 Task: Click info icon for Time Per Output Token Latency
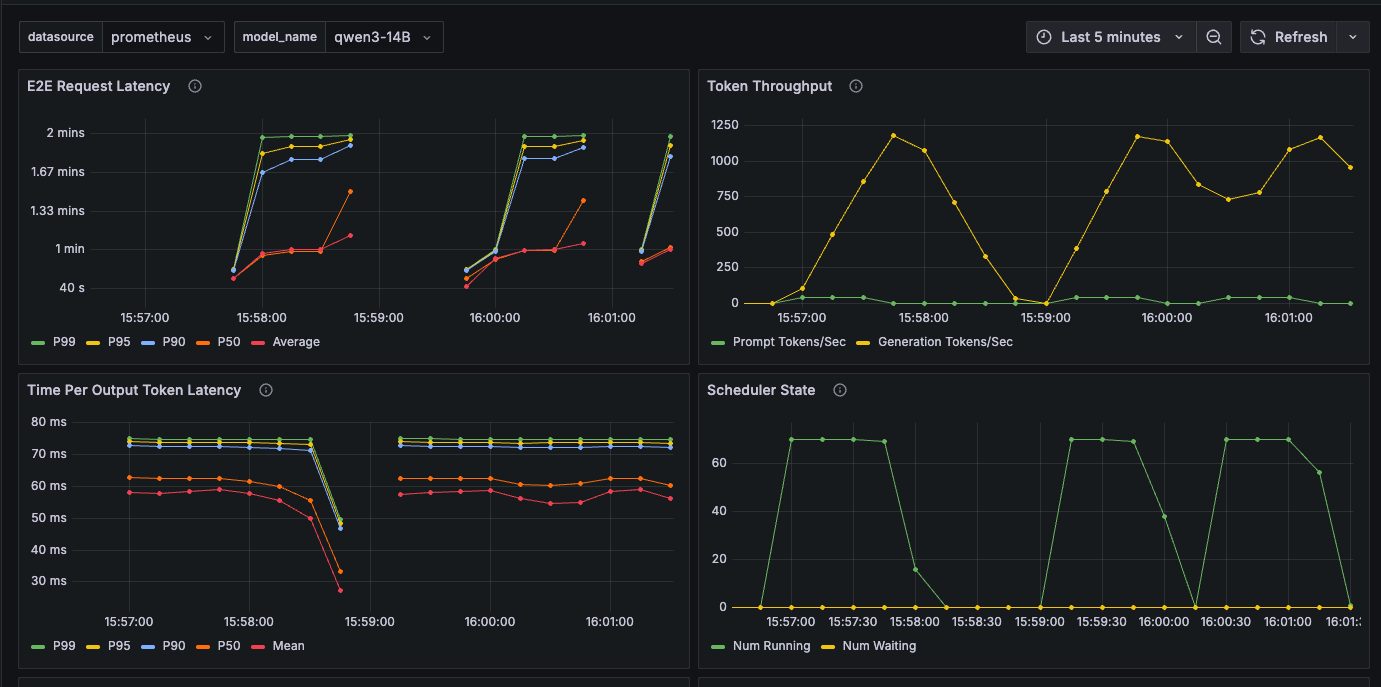pos(266,390)
